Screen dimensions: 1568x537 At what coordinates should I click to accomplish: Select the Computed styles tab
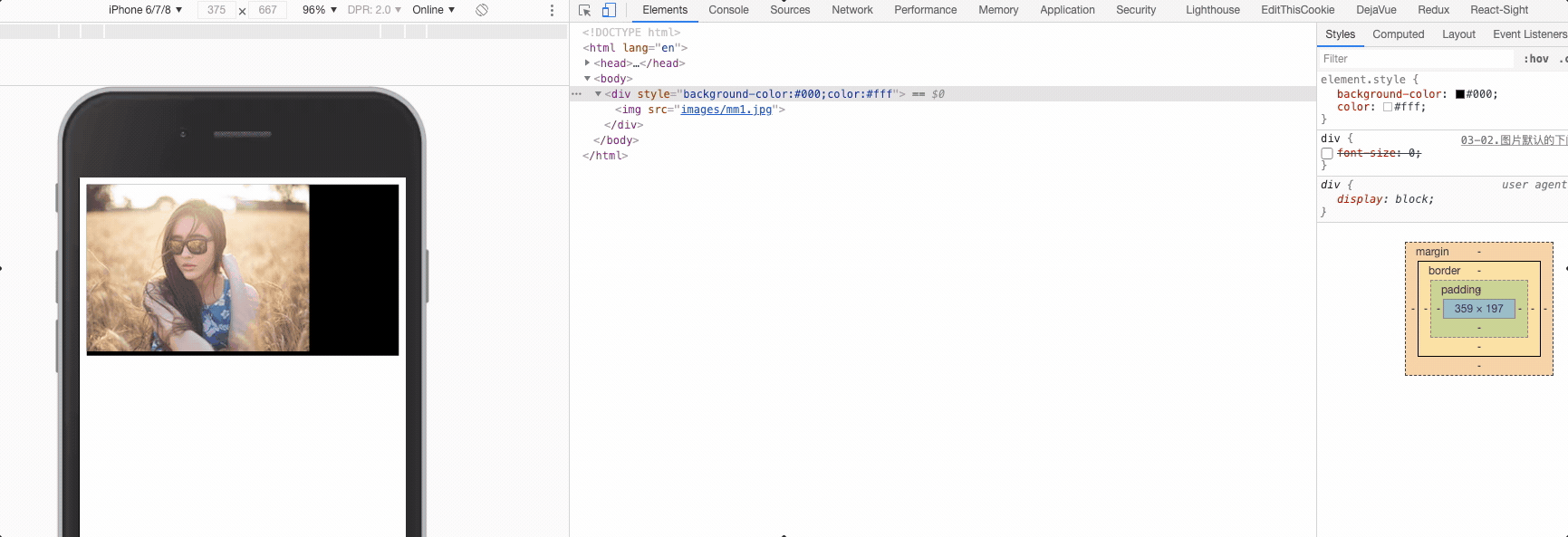[1398, 34]
